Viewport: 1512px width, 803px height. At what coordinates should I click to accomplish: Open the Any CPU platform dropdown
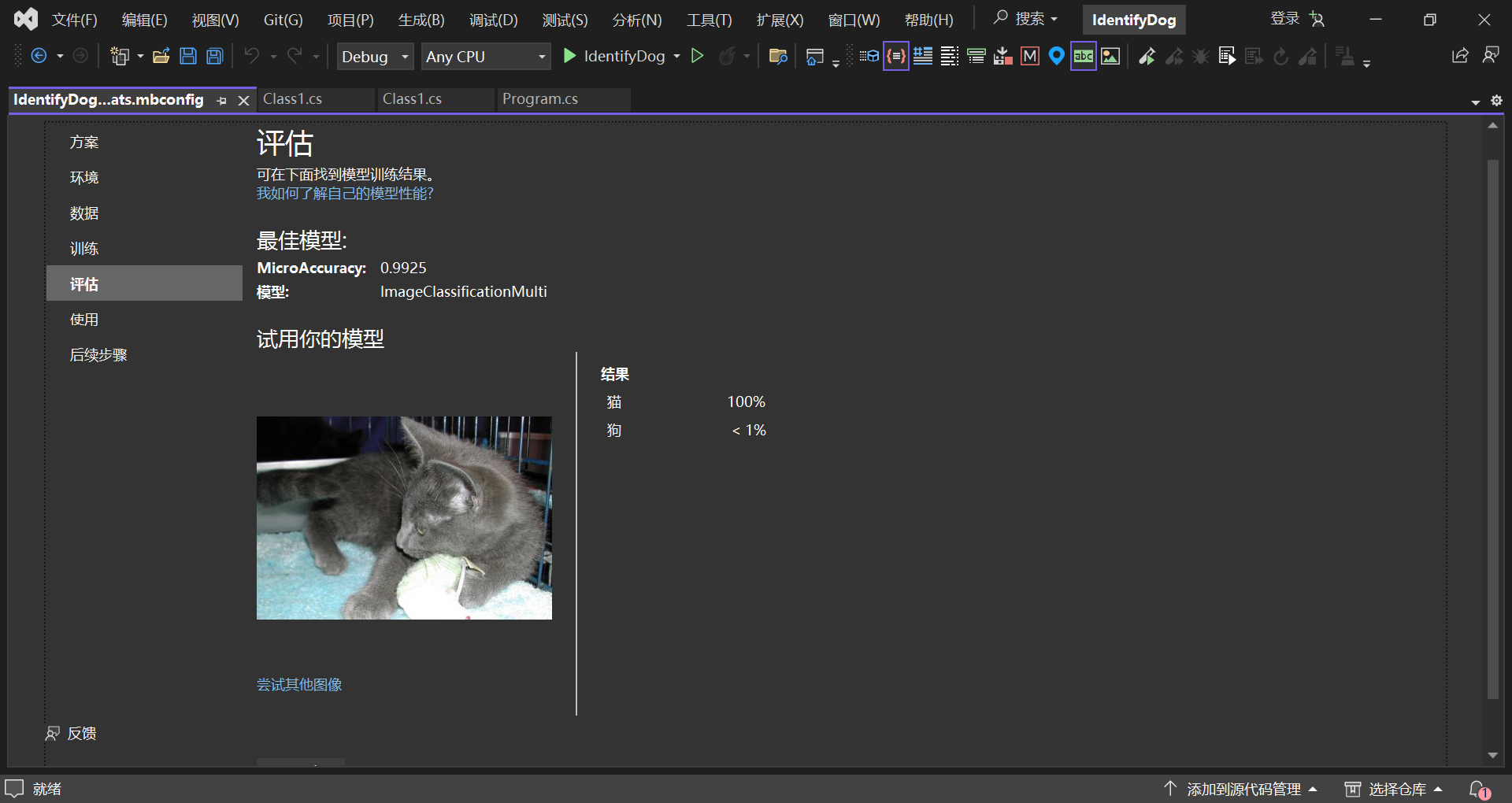[485, 57]
